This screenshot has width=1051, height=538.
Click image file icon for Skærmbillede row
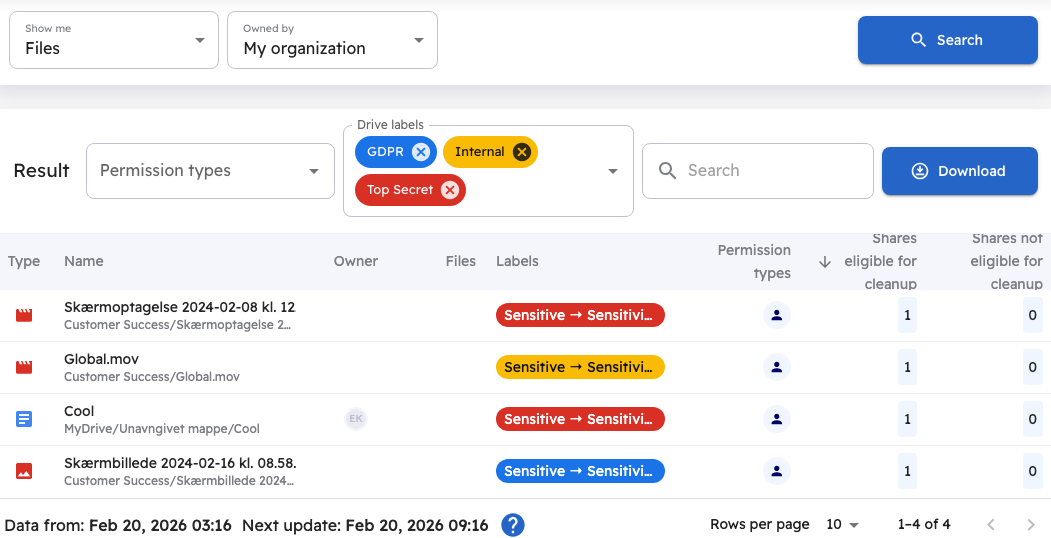24,472
